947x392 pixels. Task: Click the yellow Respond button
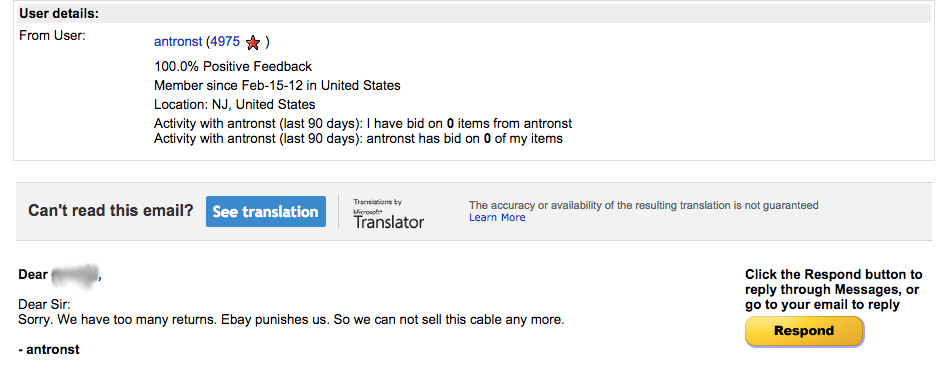pyautogui.click(x=804, y=331)
